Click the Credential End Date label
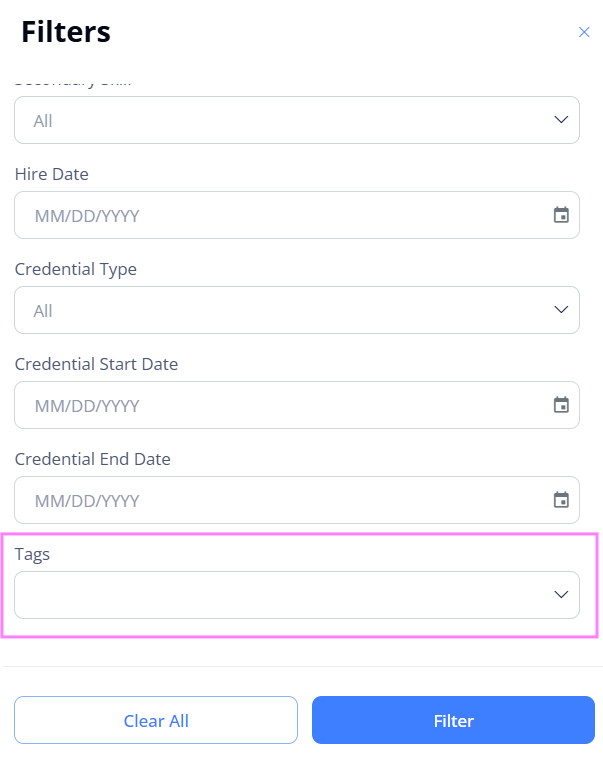The image size is (603, 759). (x=92, y=459)
